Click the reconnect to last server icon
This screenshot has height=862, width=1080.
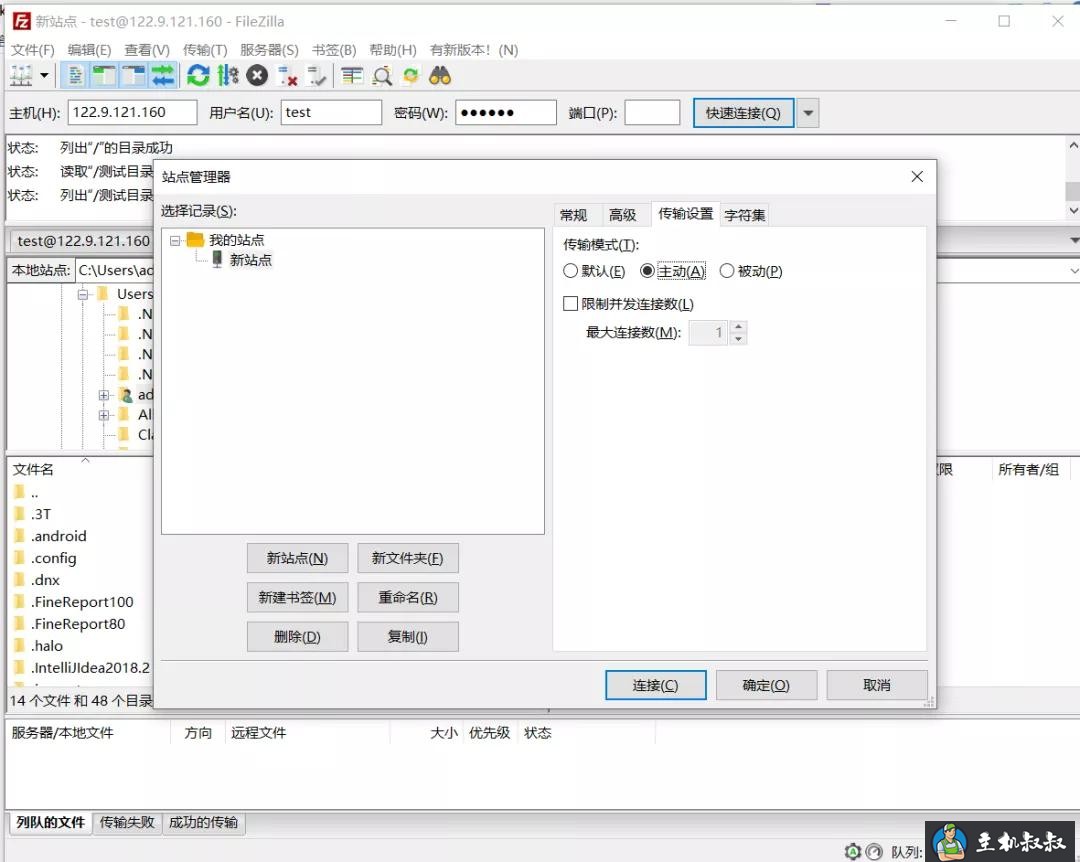click(316, 75)
